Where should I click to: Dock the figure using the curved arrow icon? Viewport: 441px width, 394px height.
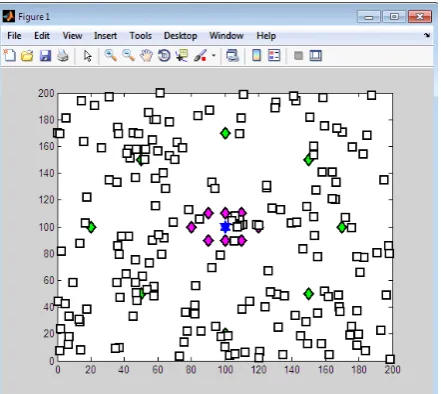(427, 35)
